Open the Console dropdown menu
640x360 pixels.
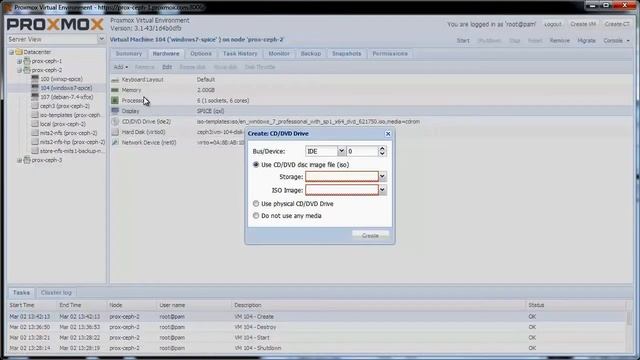click(616, 40)
